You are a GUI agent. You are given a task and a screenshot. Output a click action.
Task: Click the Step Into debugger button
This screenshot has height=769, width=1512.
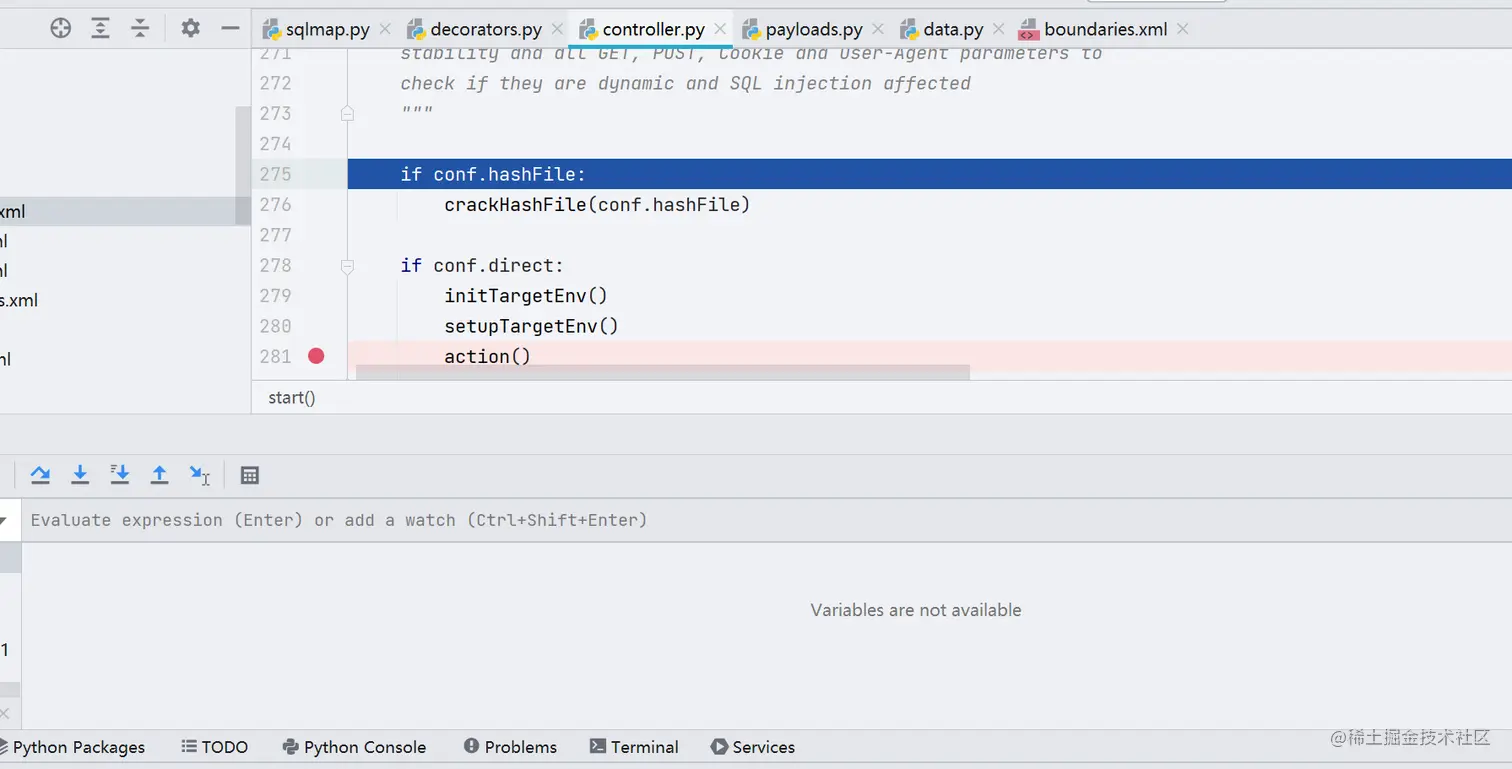pos(80,475)
